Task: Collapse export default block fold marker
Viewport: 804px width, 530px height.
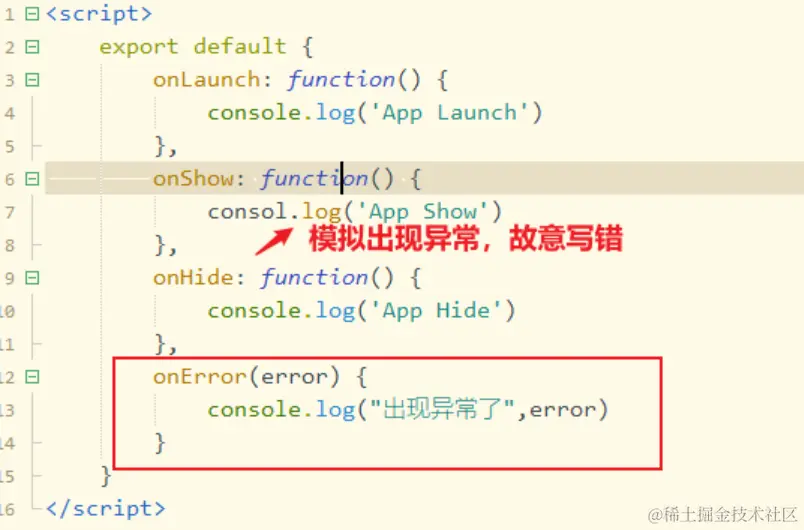Action: pos(32,47)
